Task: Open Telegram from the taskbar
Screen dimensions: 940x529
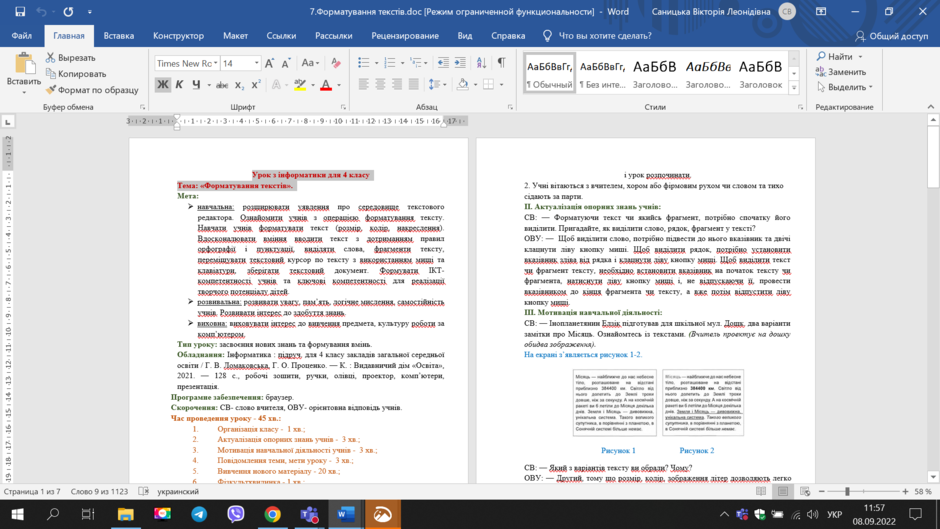Action: (x=199, y=514)
